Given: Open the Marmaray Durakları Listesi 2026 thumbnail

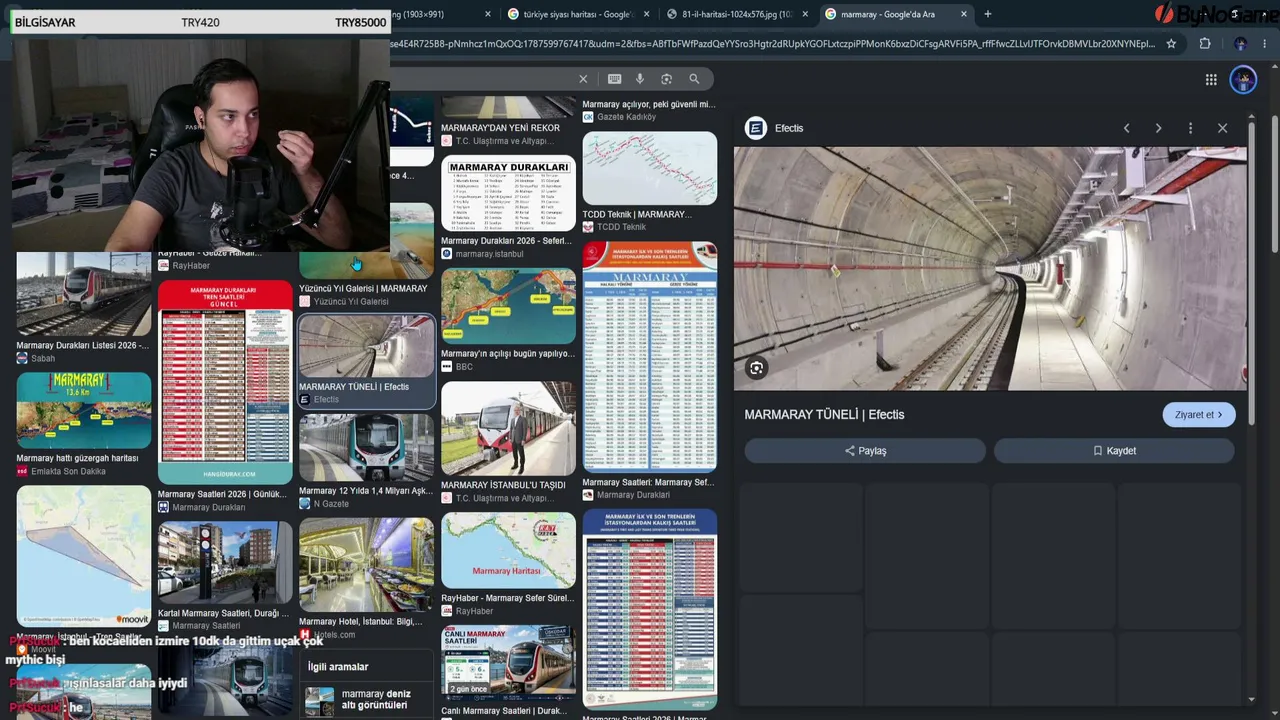Looking at the screenshot, I should [x=84, y=296].
